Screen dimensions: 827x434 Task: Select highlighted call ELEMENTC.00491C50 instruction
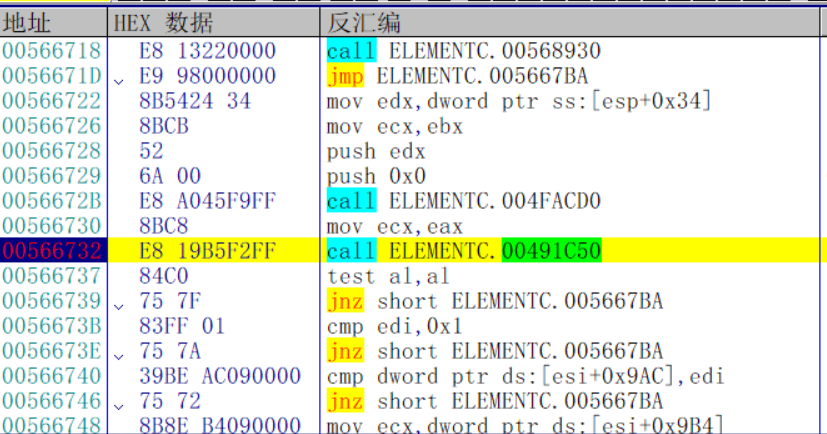[x=464, y=251]
